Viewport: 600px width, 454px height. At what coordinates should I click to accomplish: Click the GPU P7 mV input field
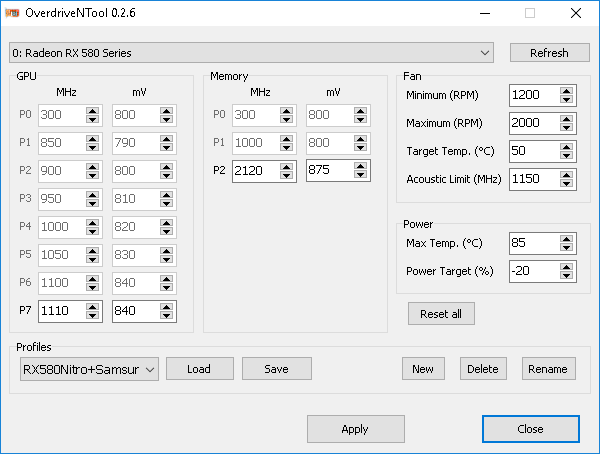pyautogui.click(x=143, y=311)
